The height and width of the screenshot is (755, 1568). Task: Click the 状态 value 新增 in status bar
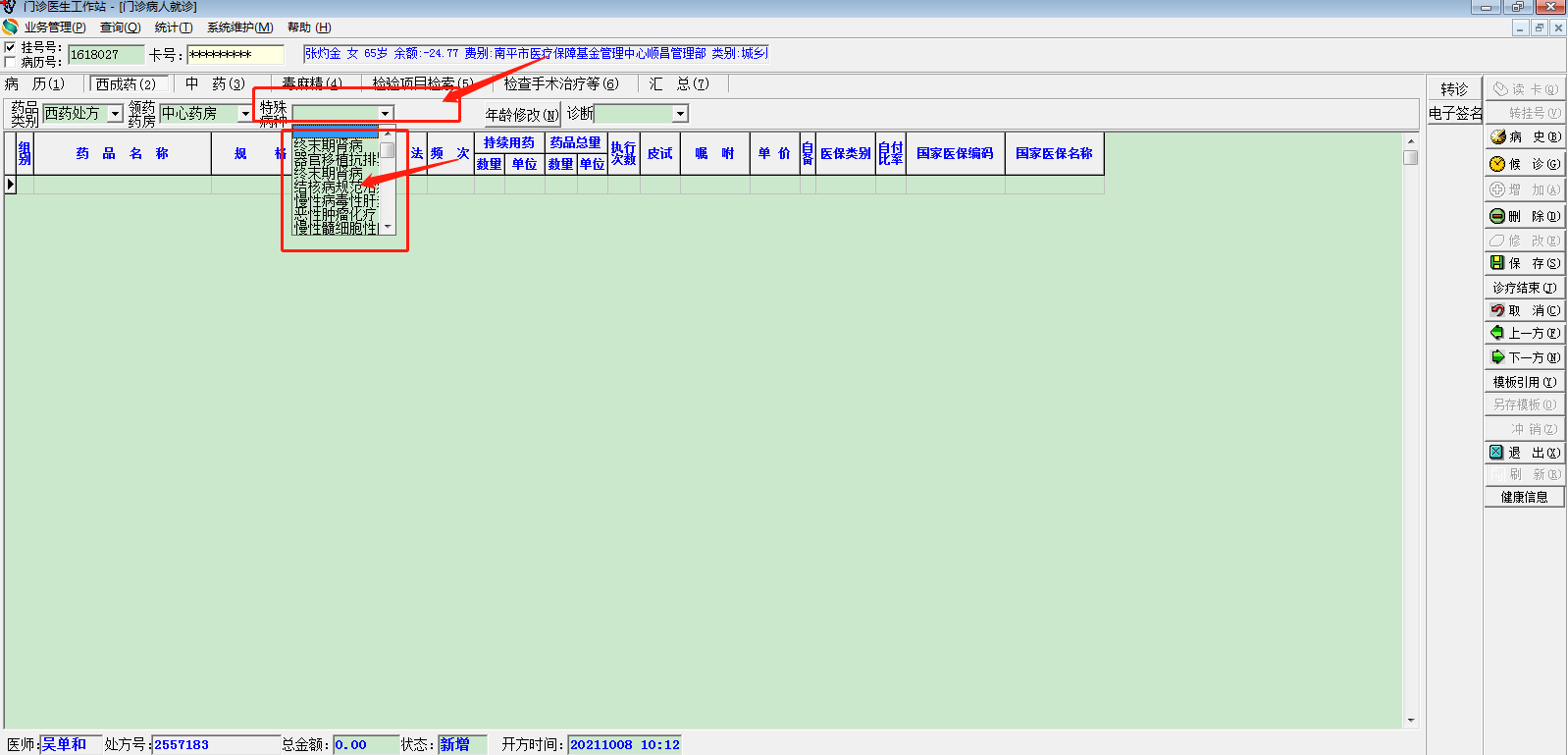click(x=455, y=745)
